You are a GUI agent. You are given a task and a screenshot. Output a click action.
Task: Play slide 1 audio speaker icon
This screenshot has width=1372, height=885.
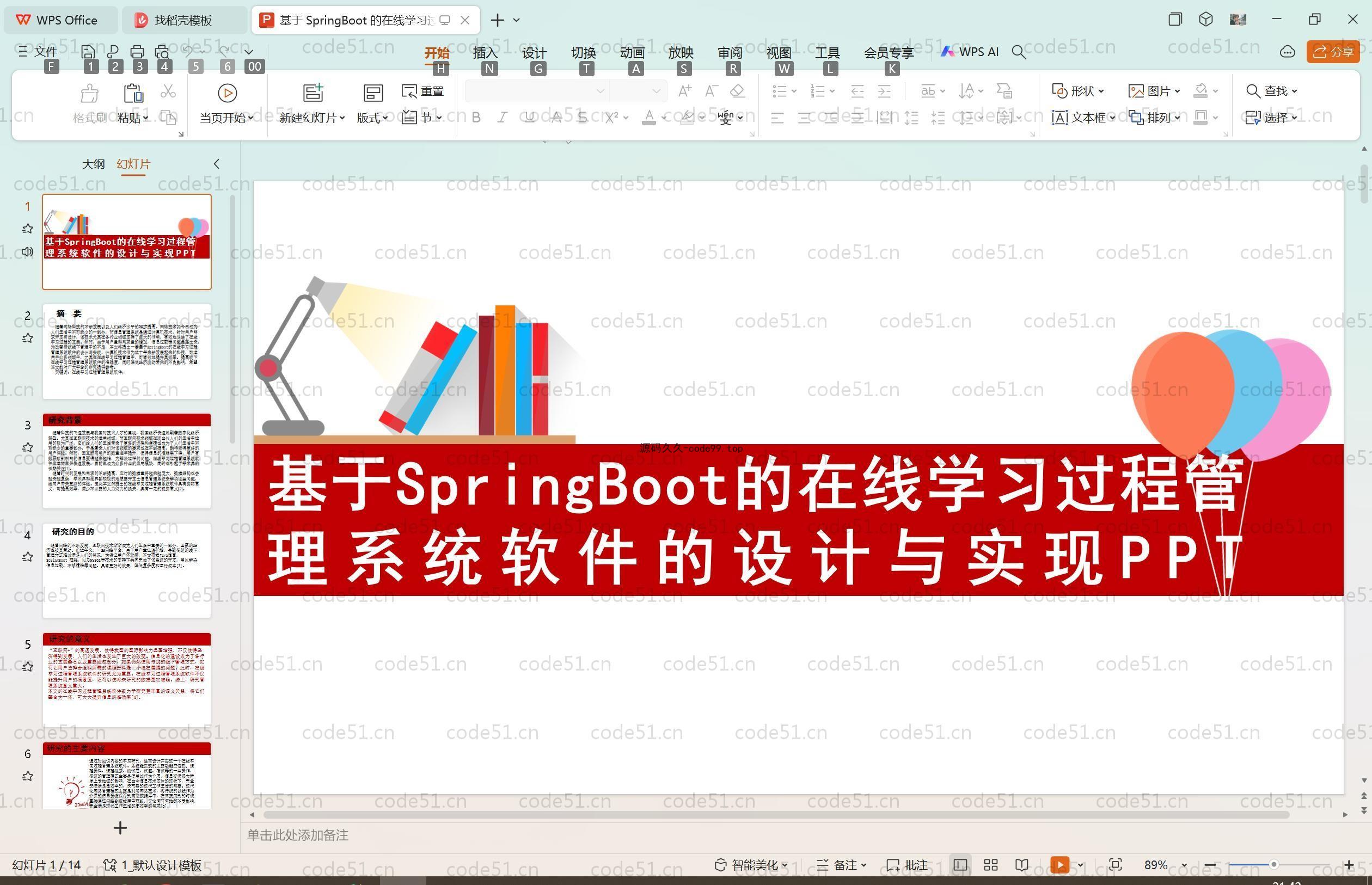[x=27, y=251]
